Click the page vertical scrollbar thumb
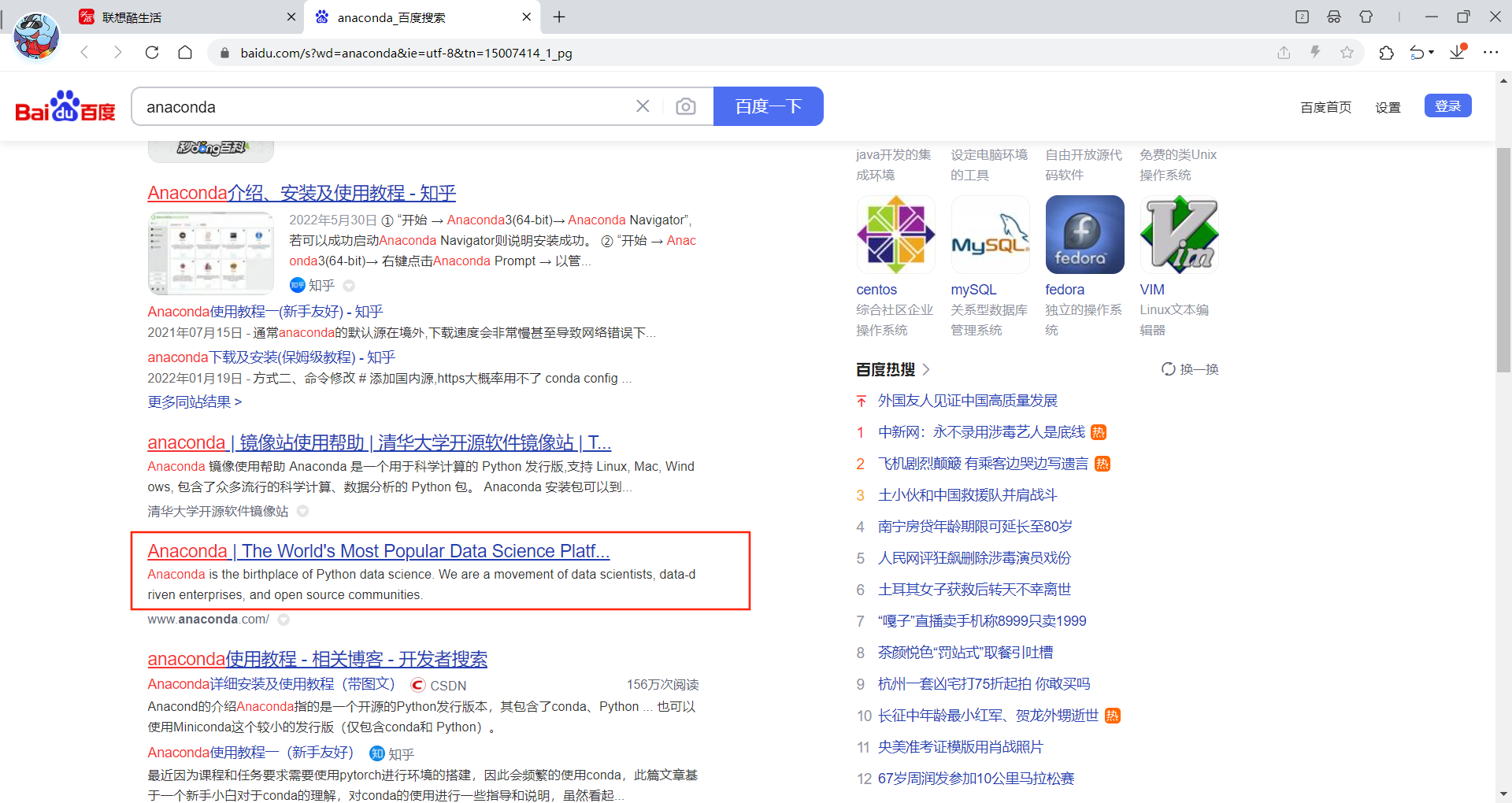 [x=1503, y=260]
